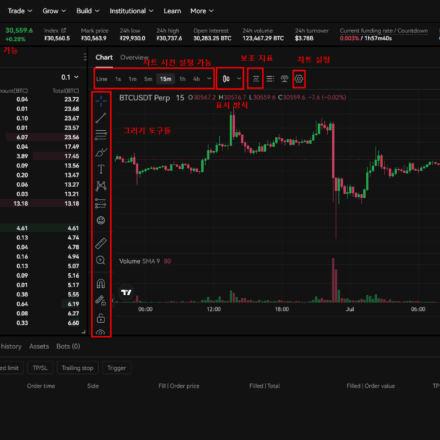The height and width of the screenshot is (440, 440).
Task: Select the crosshair cursor tool
Action: pyautogui.click(x=101, y=101)
